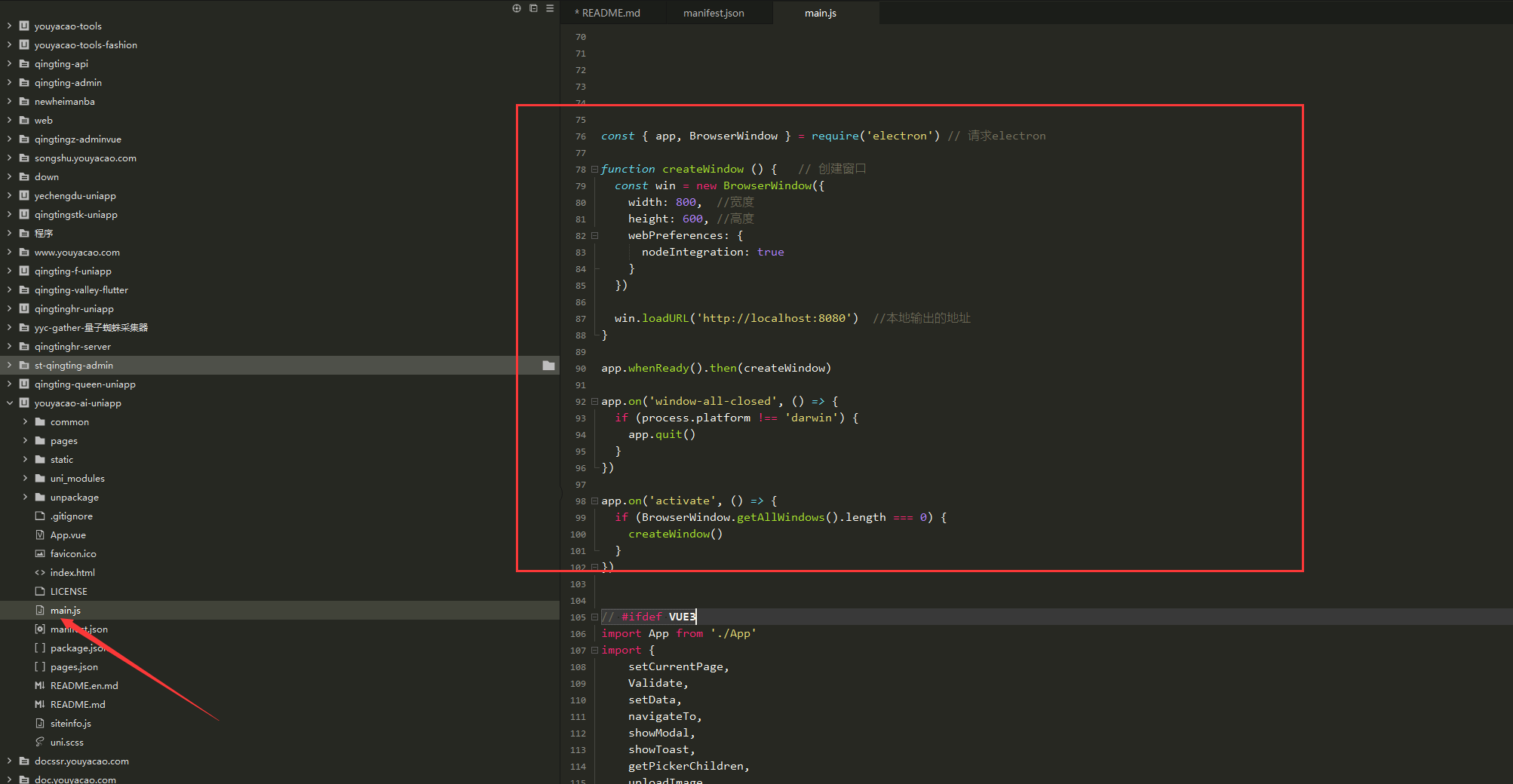The image size is (1513, 784).
Task: Fold the webPreferences block at line 82
Action: point(594,235)
